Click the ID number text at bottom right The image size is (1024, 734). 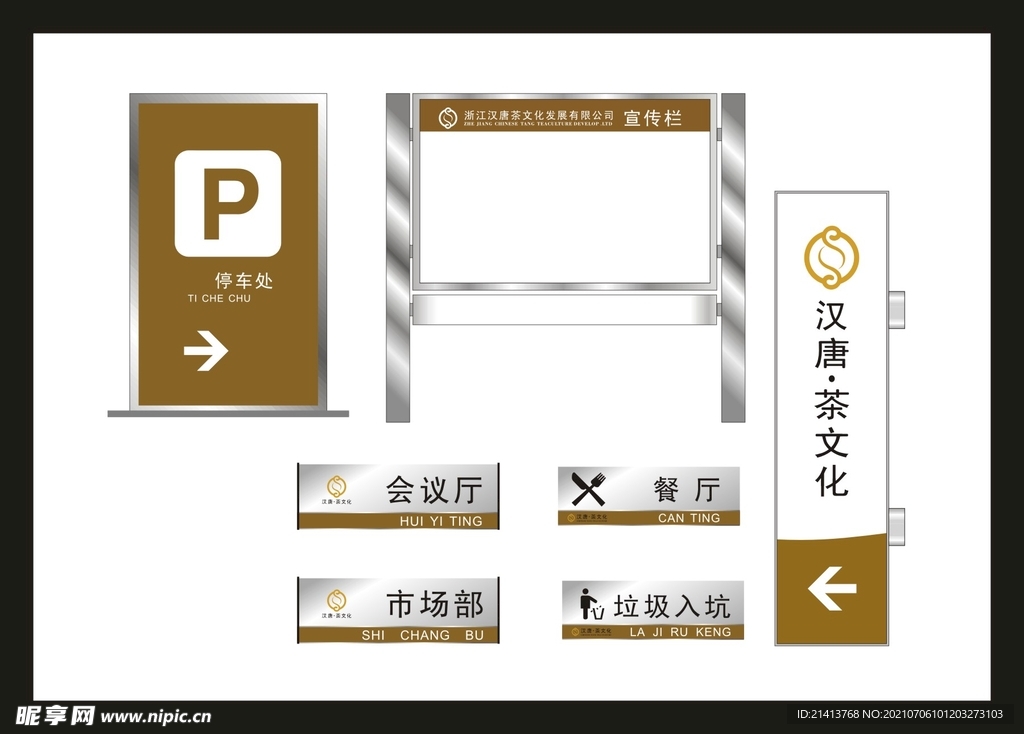(899, 714)
